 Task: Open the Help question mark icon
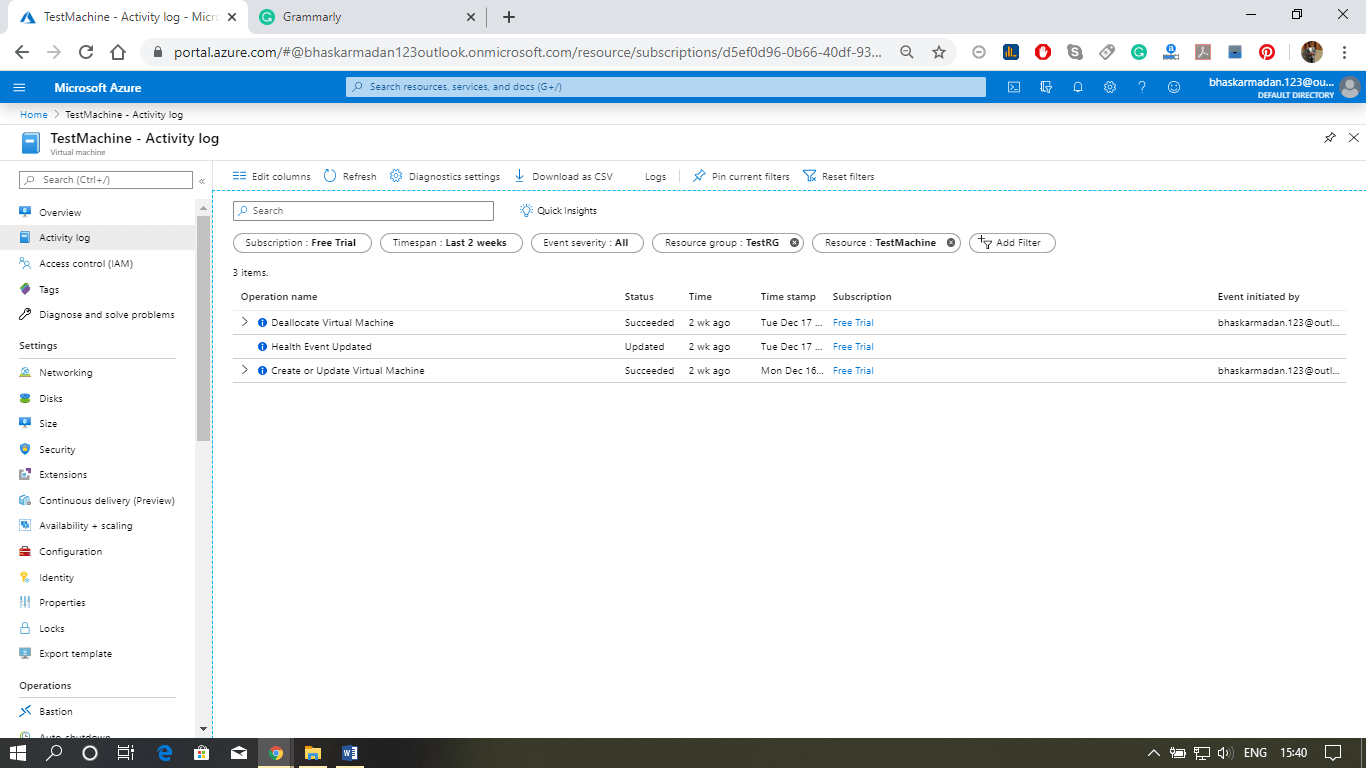coord(1142,87)
